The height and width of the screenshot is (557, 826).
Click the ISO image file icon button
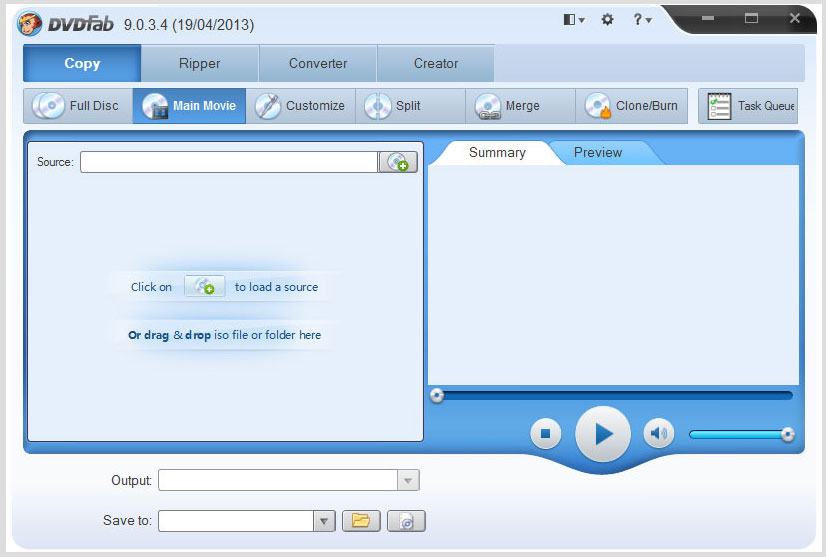(406, 521)
